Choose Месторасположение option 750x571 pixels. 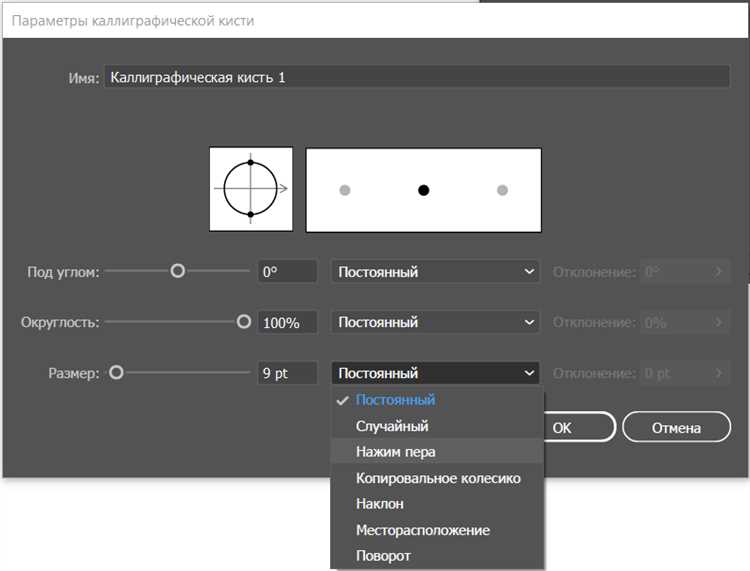pyautogui.click(x=422, y=530)
